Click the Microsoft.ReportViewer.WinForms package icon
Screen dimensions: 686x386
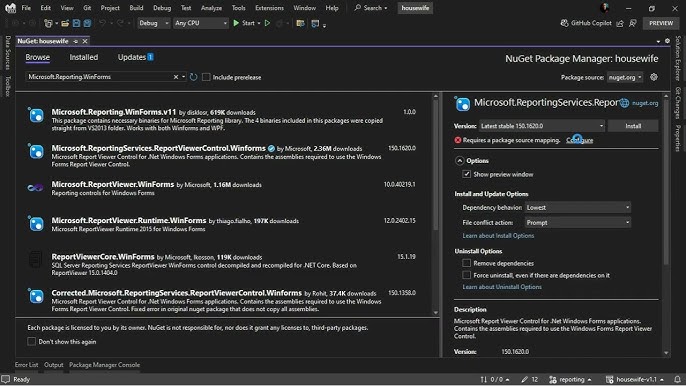(x=35, y=188)
